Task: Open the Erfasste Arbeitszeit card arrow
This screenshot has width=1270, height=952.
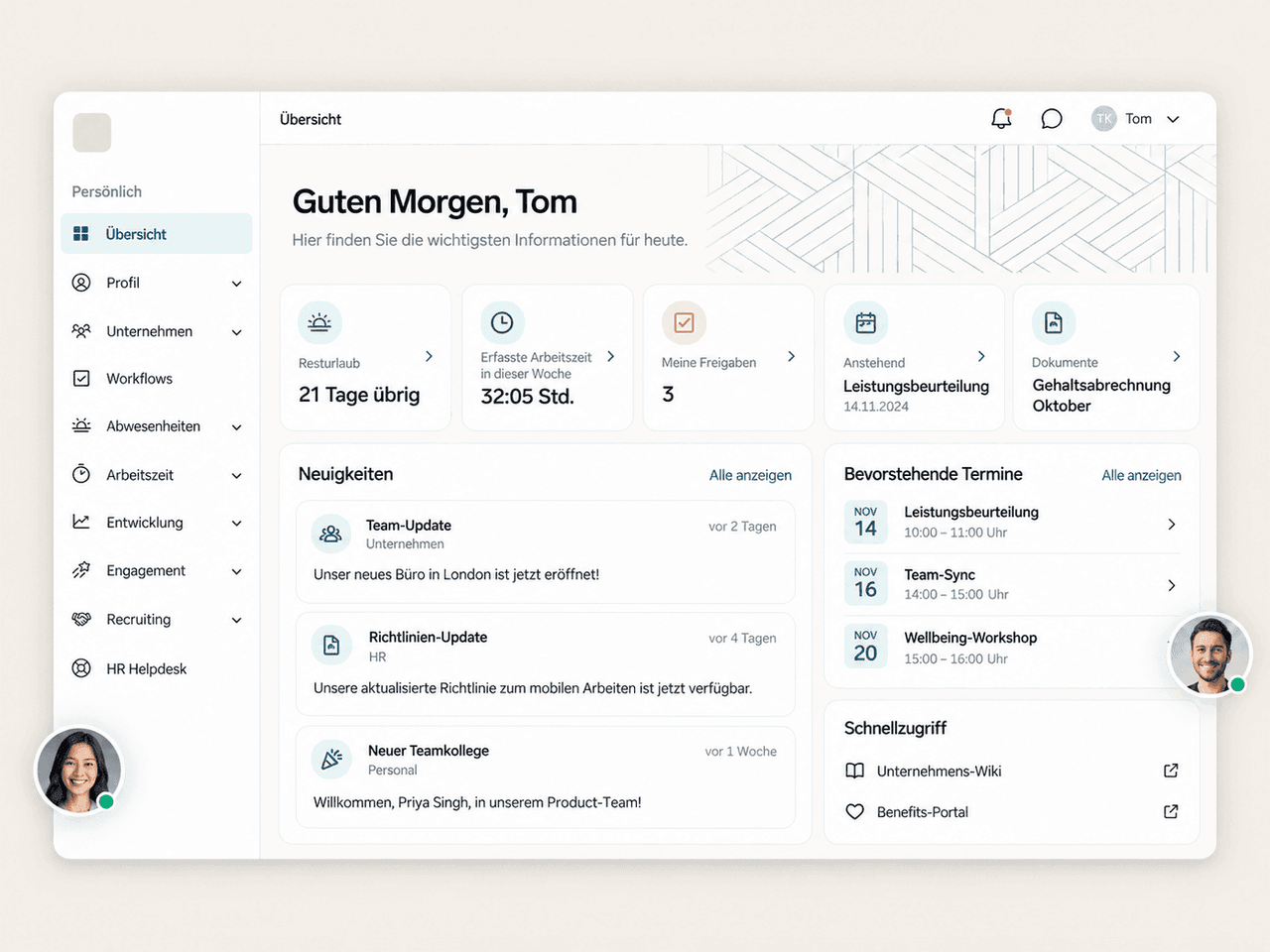Action: pos(610,356)
